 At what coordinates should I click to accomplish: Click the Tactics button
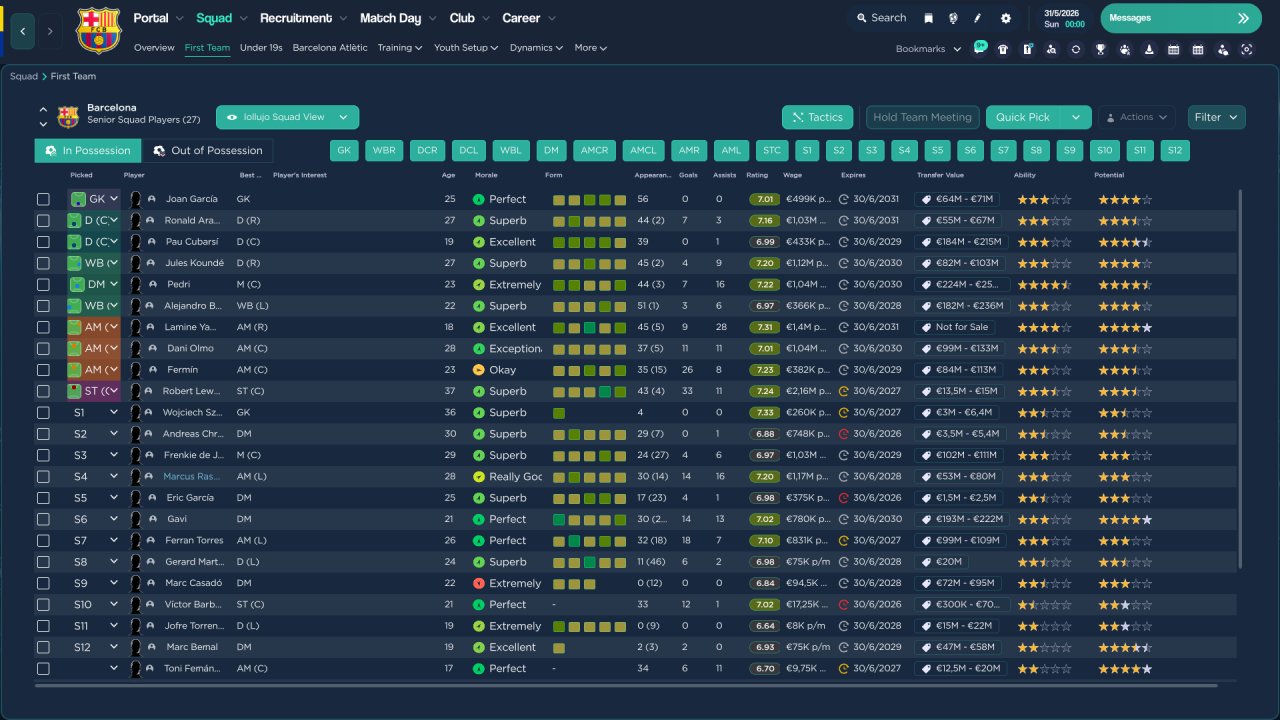click(817, 117)
